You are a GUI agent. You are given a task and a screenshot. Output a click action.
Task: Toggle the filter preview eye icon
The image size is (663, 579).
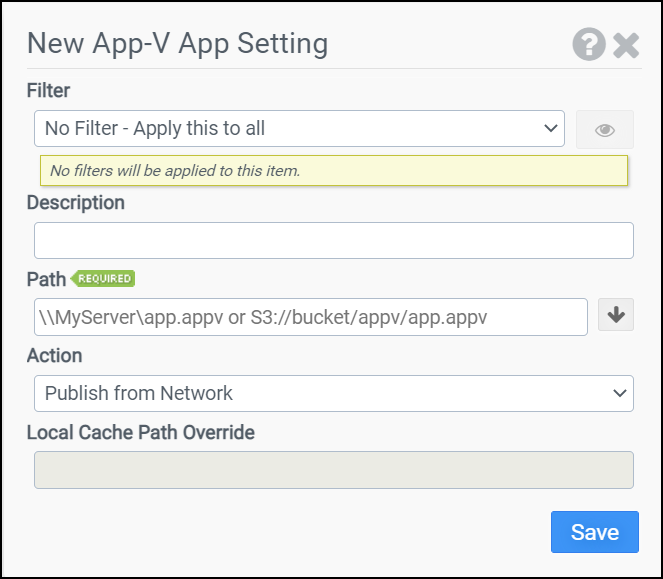click(604, 130)
